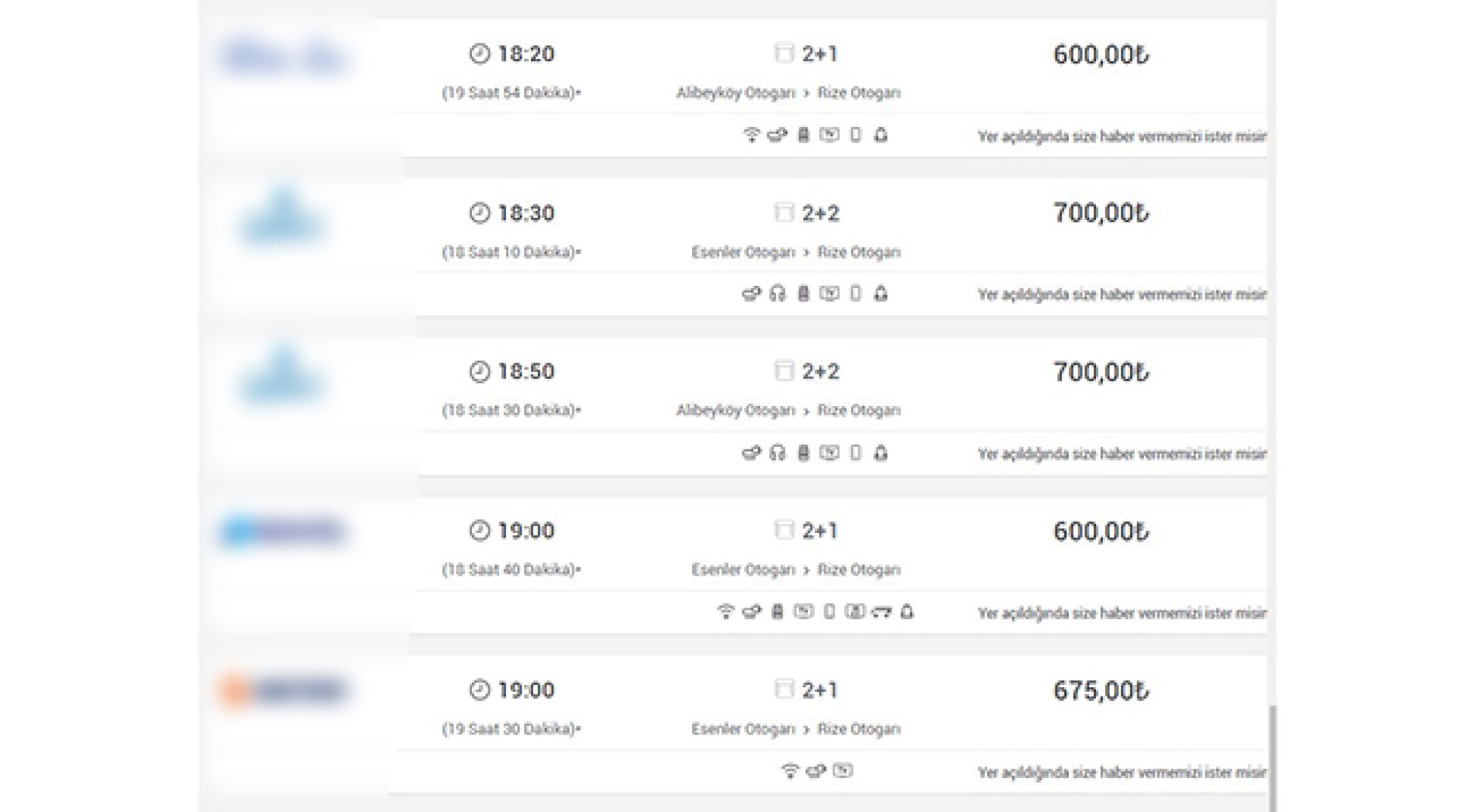1475x812 pixels.
Task: Select the 600,00₺ price of the 19:00 trip
Action: (x=1100, y=532)
